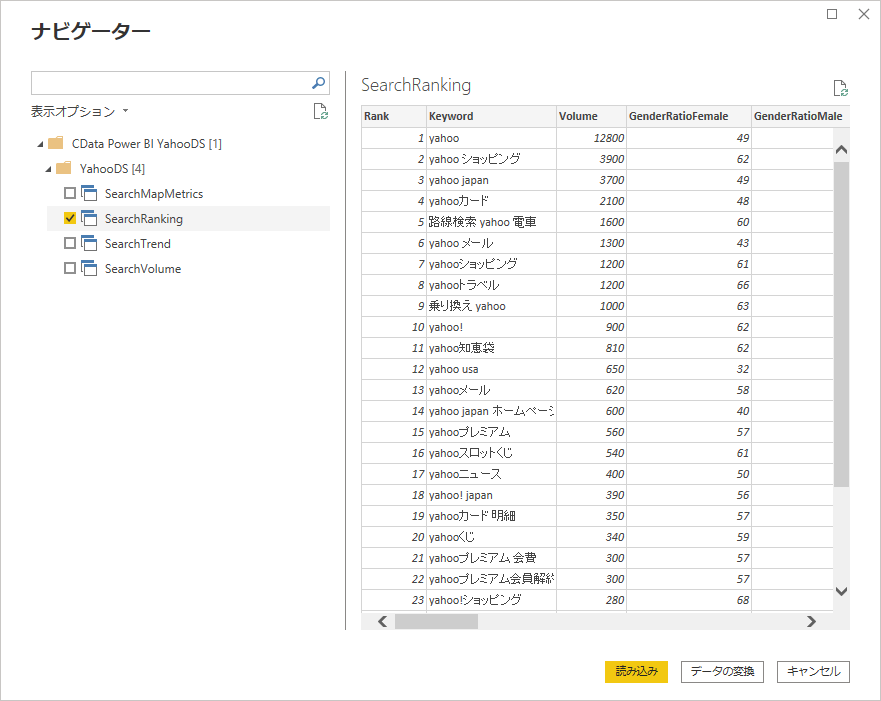Click refresh icon in left navigator pane
Viewport: 881px width, 701px height.
[x=320, y=111]
